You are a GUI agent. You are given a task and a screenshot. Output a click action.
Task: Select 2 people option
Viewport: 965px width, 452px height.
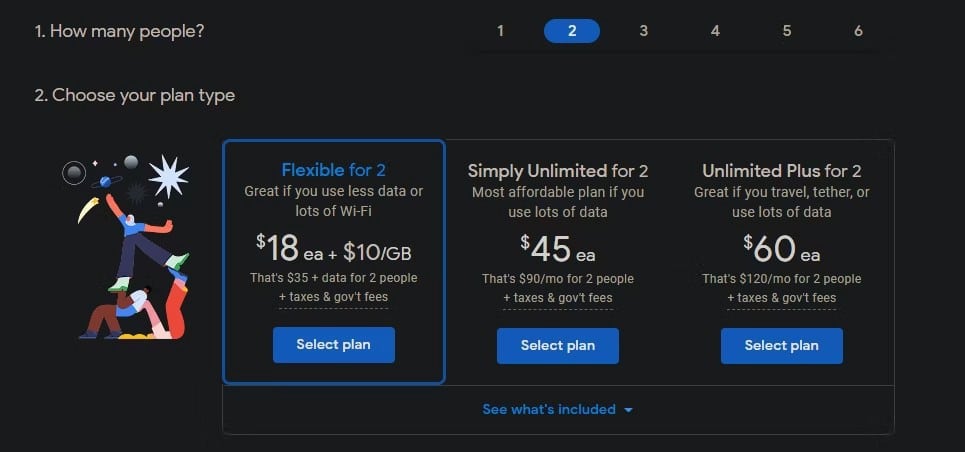(572, 31)
